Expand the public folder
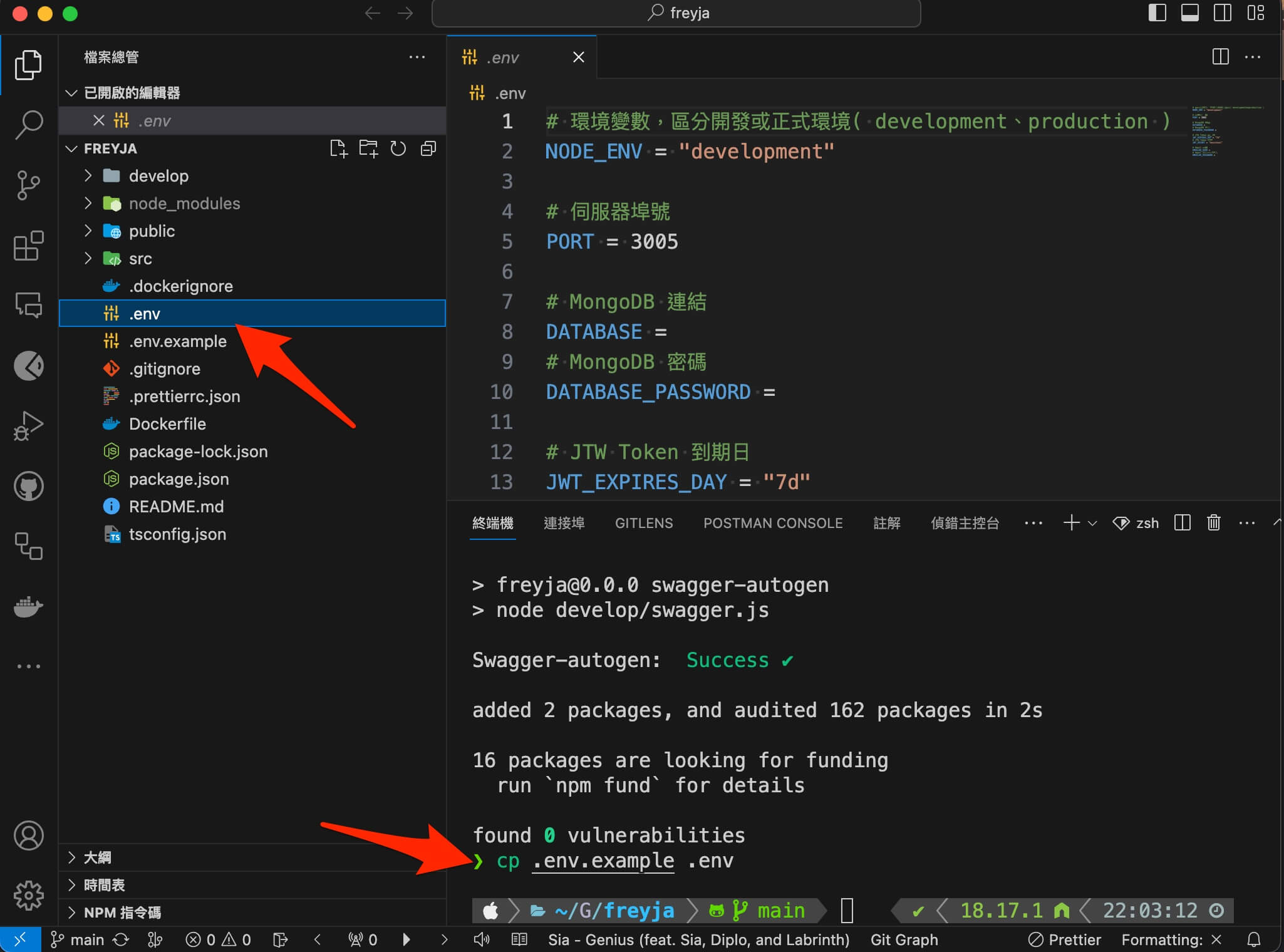The image size is (1284, 952). point(88,230)
